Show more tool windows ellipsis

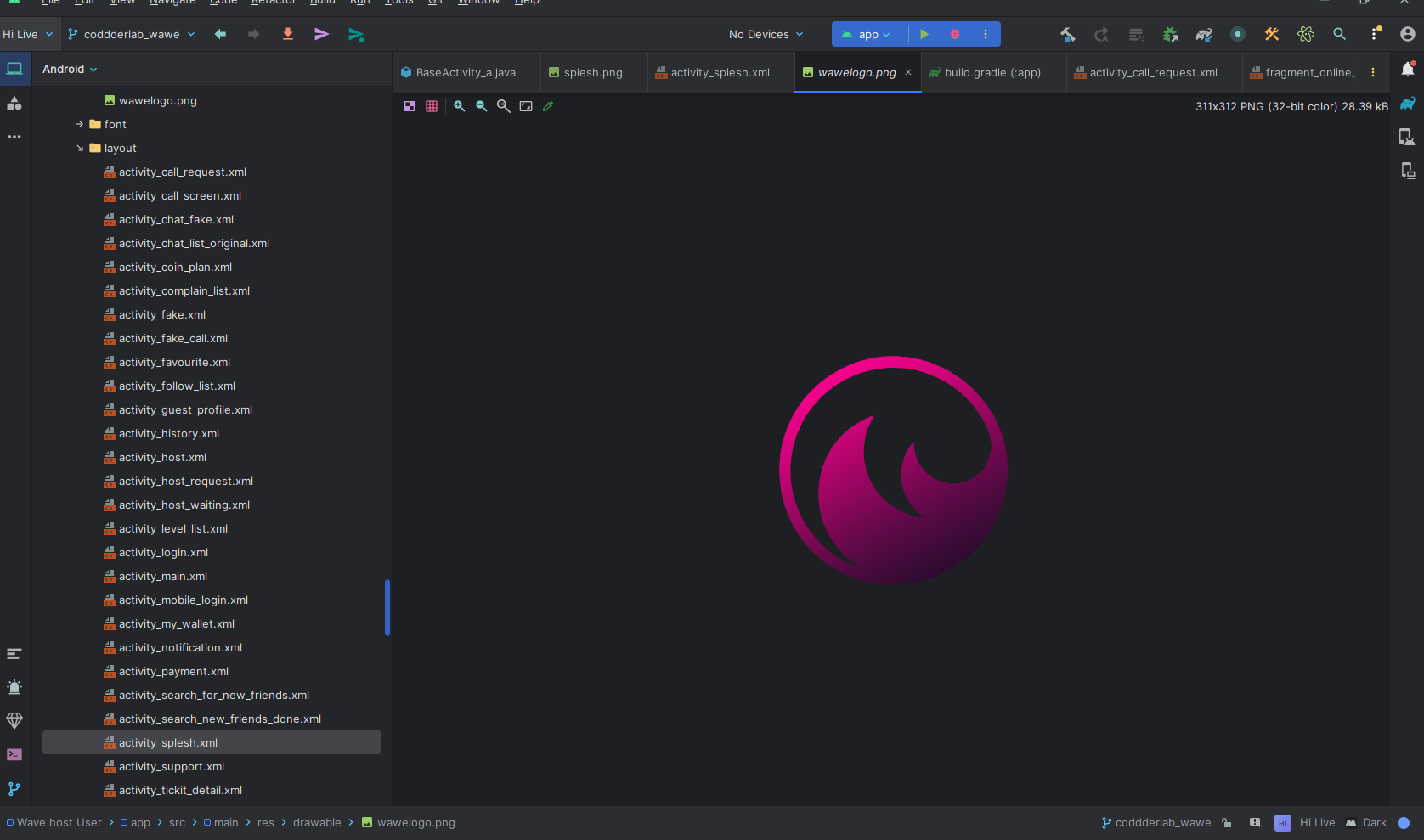[x=14, y=137]
